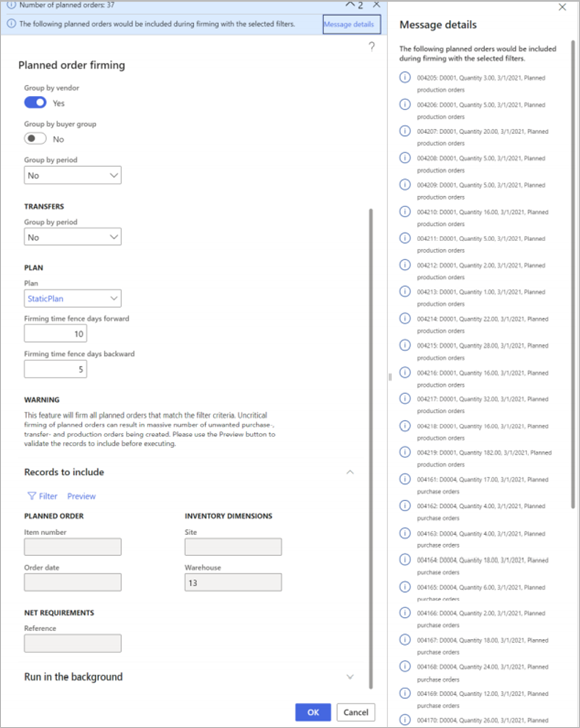580x728 pixels.
Task: Click the Site field
Action: click(233, 547)
